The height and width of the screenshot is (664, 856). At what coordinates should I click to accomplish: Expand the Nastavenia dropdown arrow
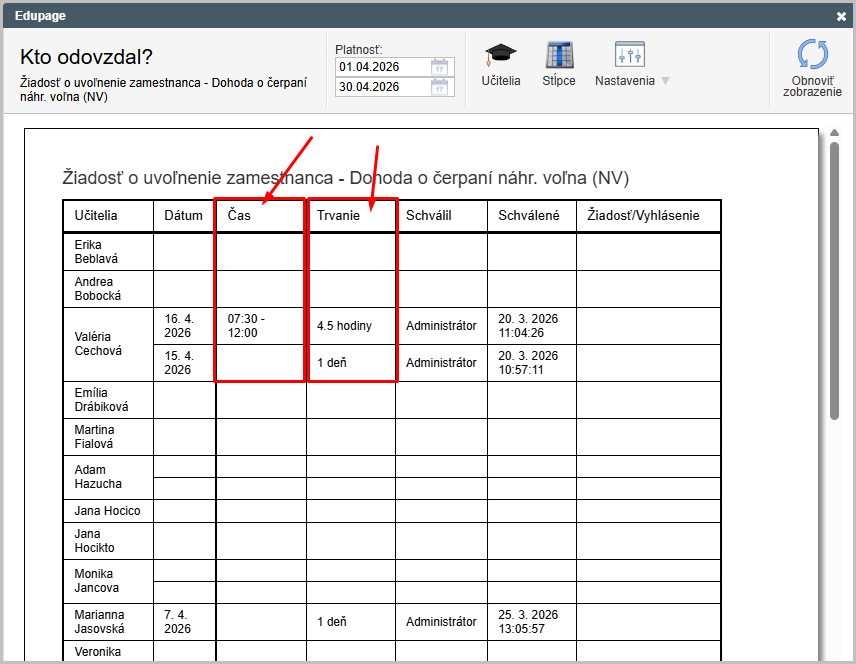point(665,81)
